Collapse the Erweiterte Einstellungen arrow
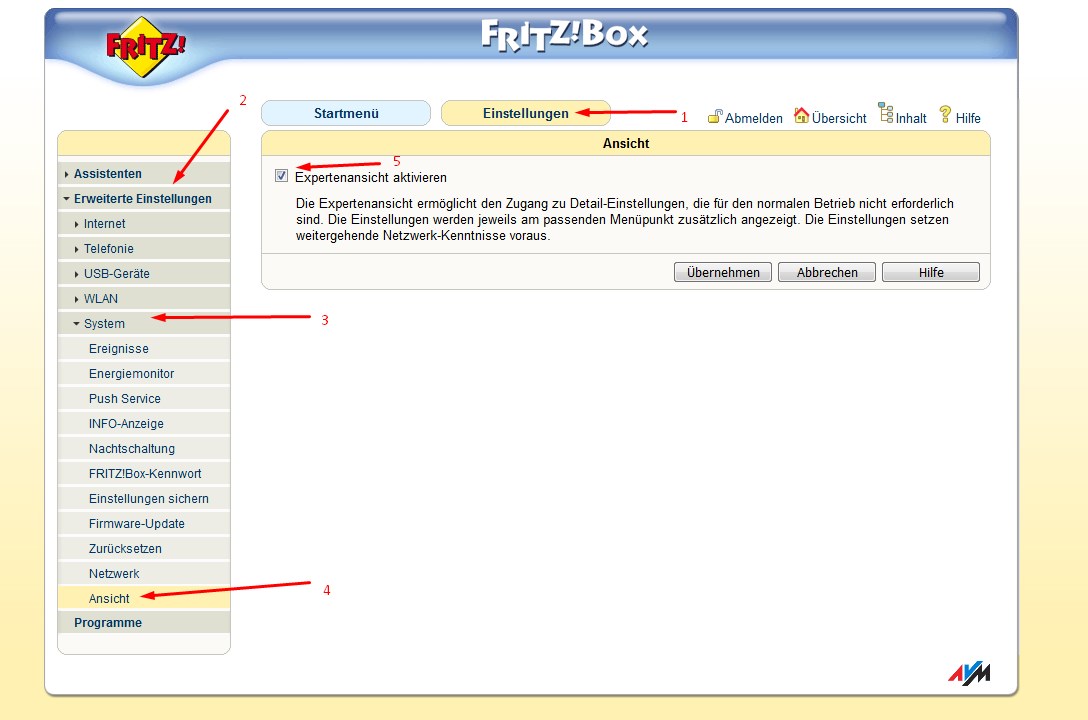This screenshot has height=720, width=1088. (x=67, y=198)
